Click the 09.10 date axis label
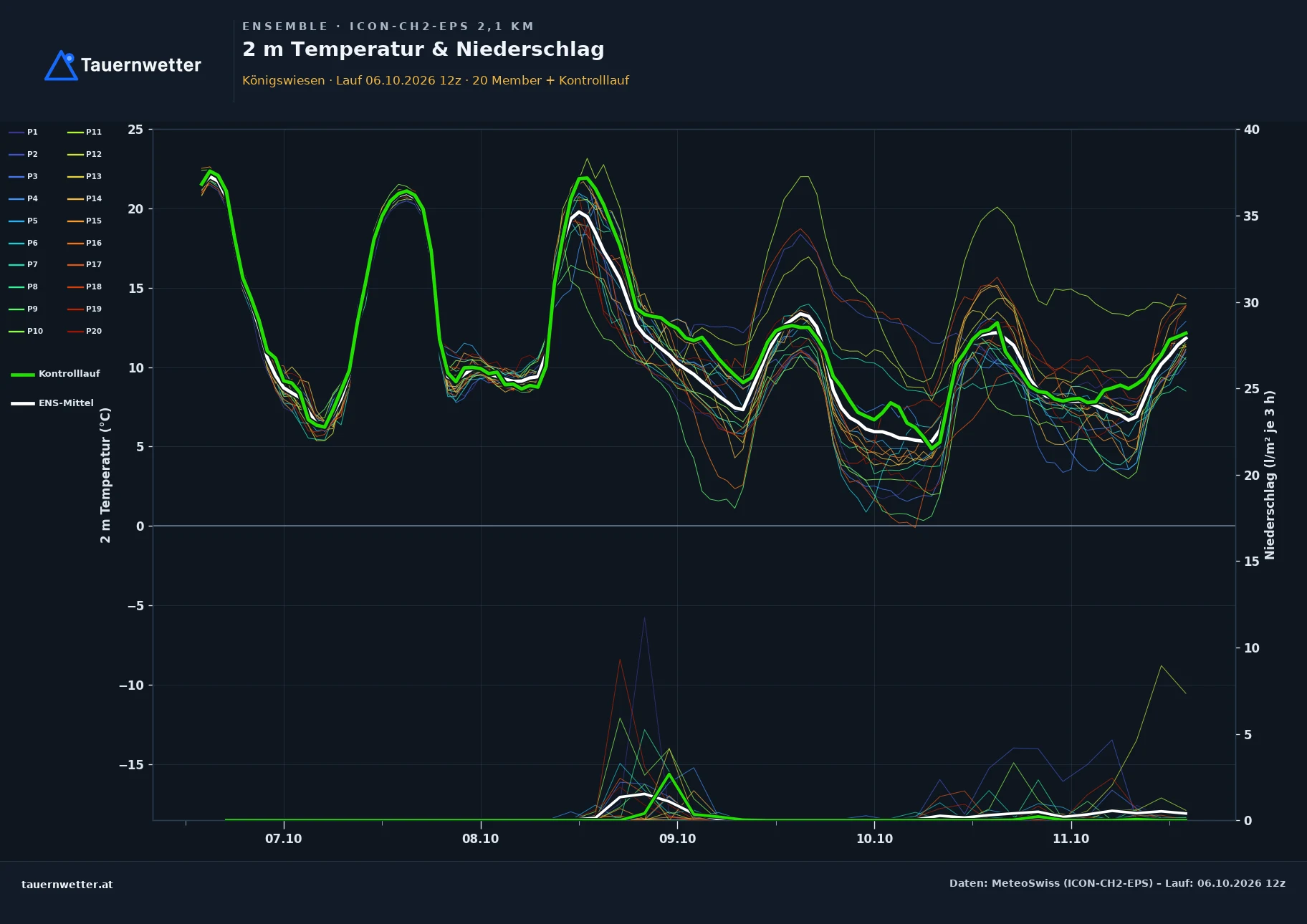This screenshot has width=1307, height=924. coord(678,839)
